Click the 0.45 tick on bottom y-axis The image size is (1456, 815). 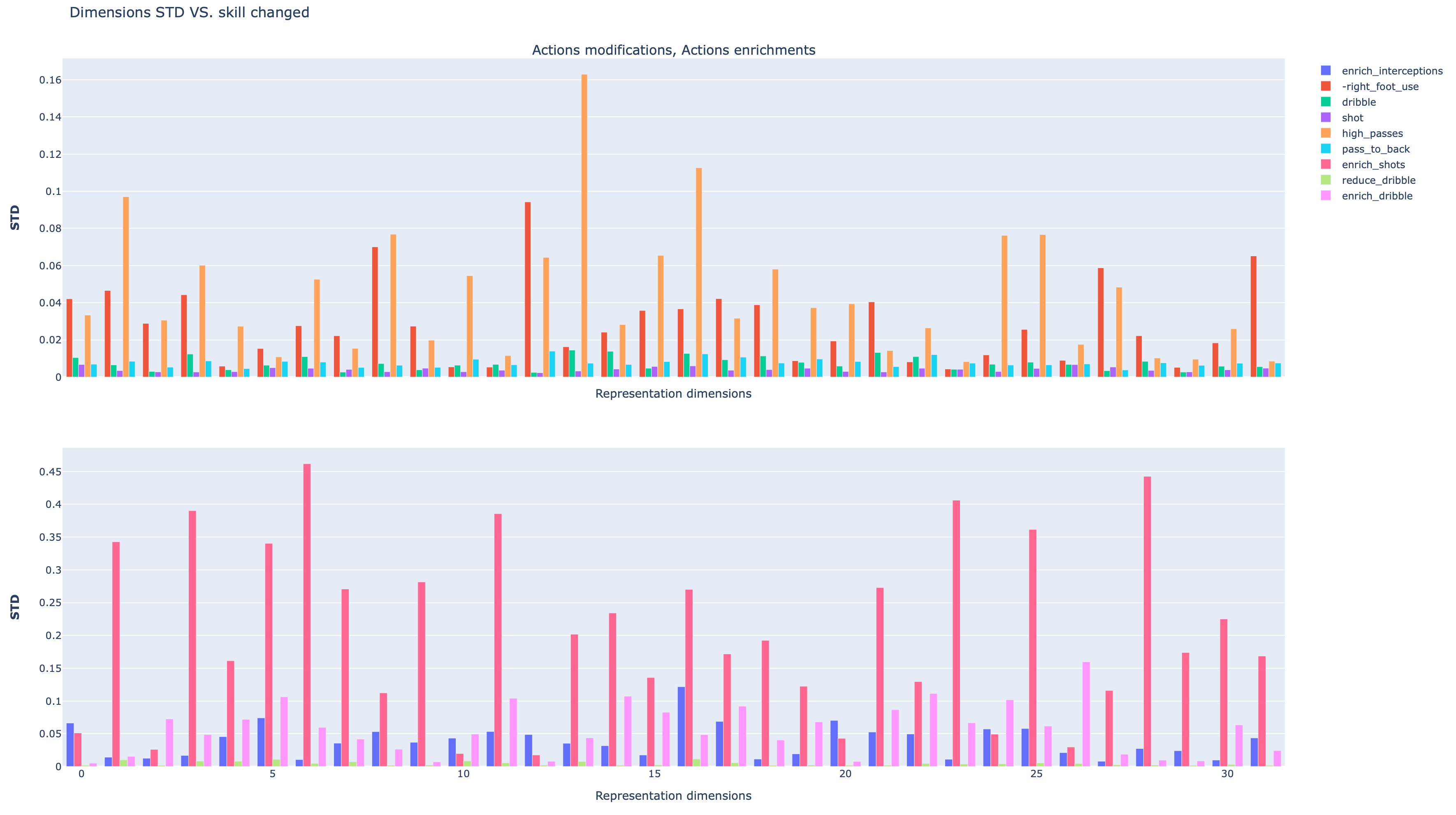(x=50, y=472)
